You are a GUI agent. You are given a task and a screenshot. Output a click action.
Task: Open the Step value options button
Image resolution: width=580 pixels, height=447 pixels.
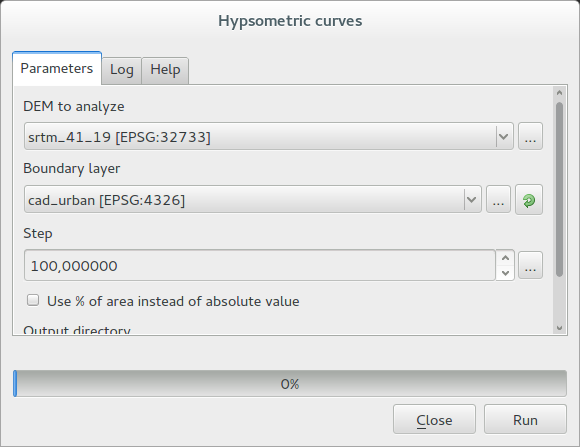pyautogui.click(x=530, y=265)
